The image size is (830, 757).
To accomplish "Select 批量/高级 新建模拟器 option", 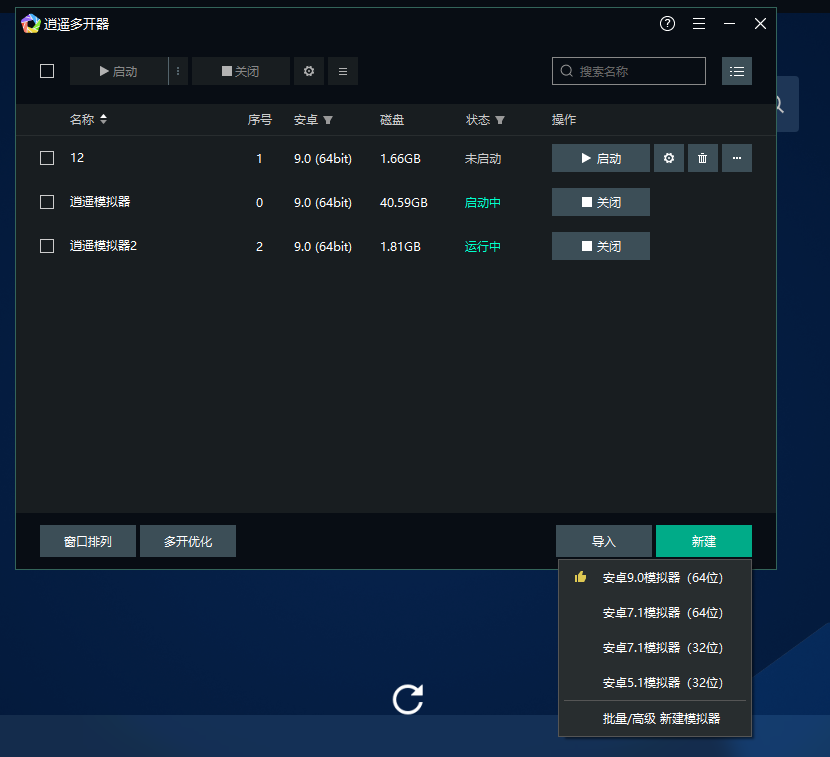I will (661, 718).
